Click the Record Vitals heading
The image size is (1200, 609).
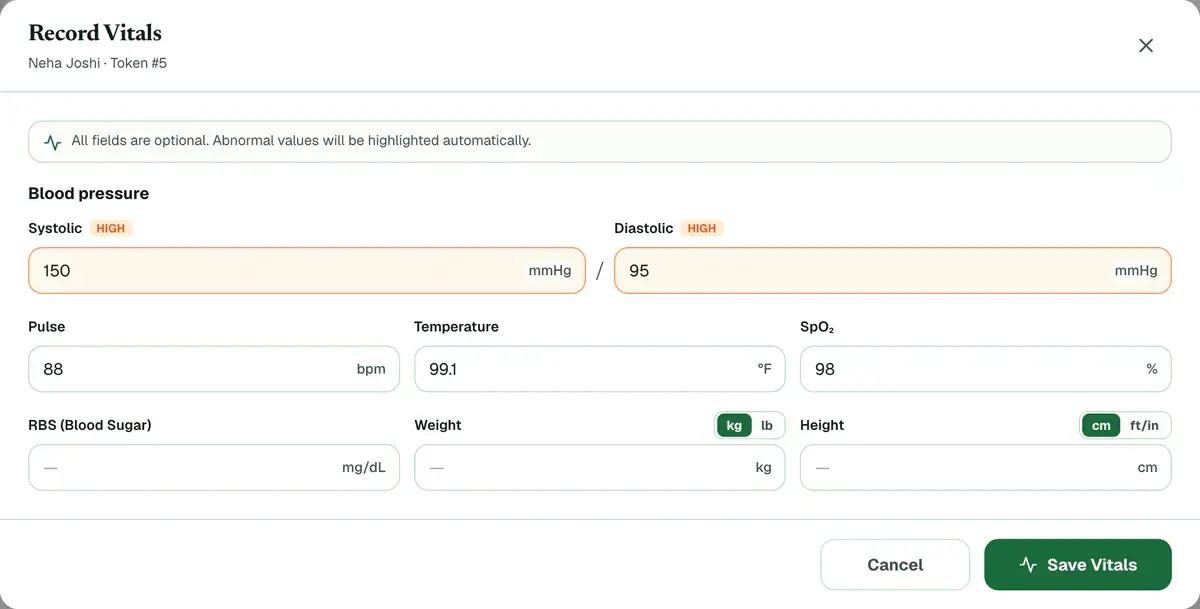click(x=95, y=33)
